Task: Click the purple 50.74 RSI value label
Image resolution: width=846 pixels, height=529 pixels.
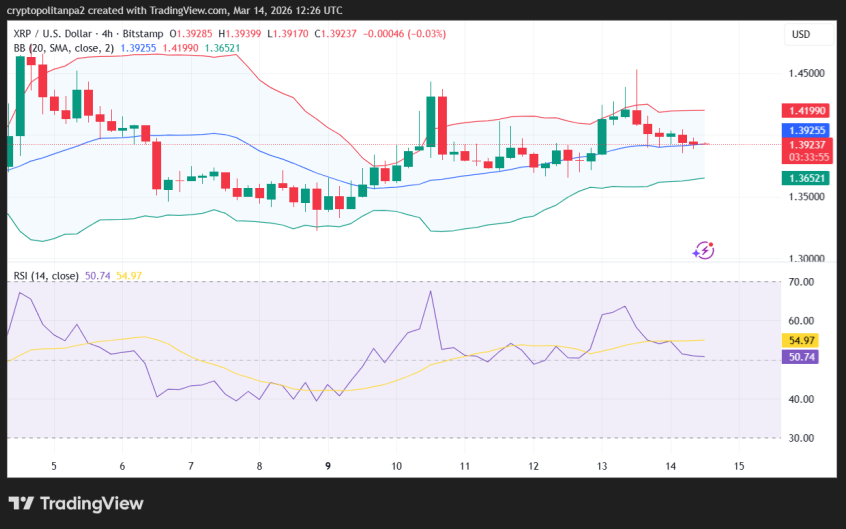Action: [x=803, y=356]
